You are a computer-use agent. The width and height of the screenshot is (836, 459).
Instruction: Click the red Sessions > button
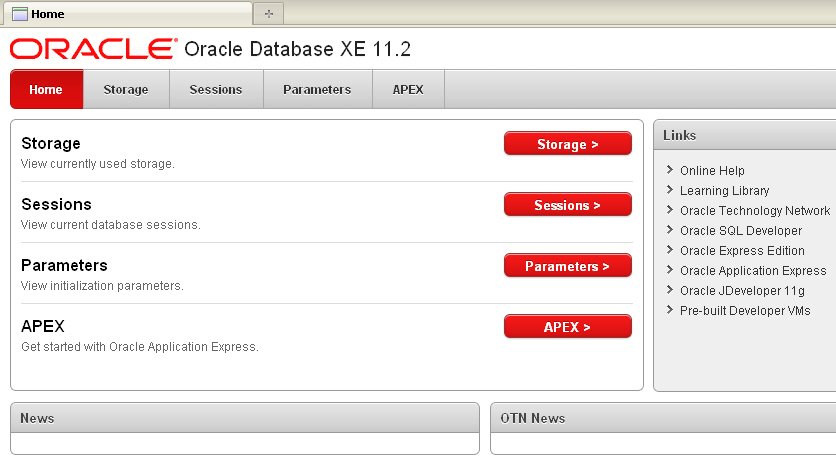568,205
